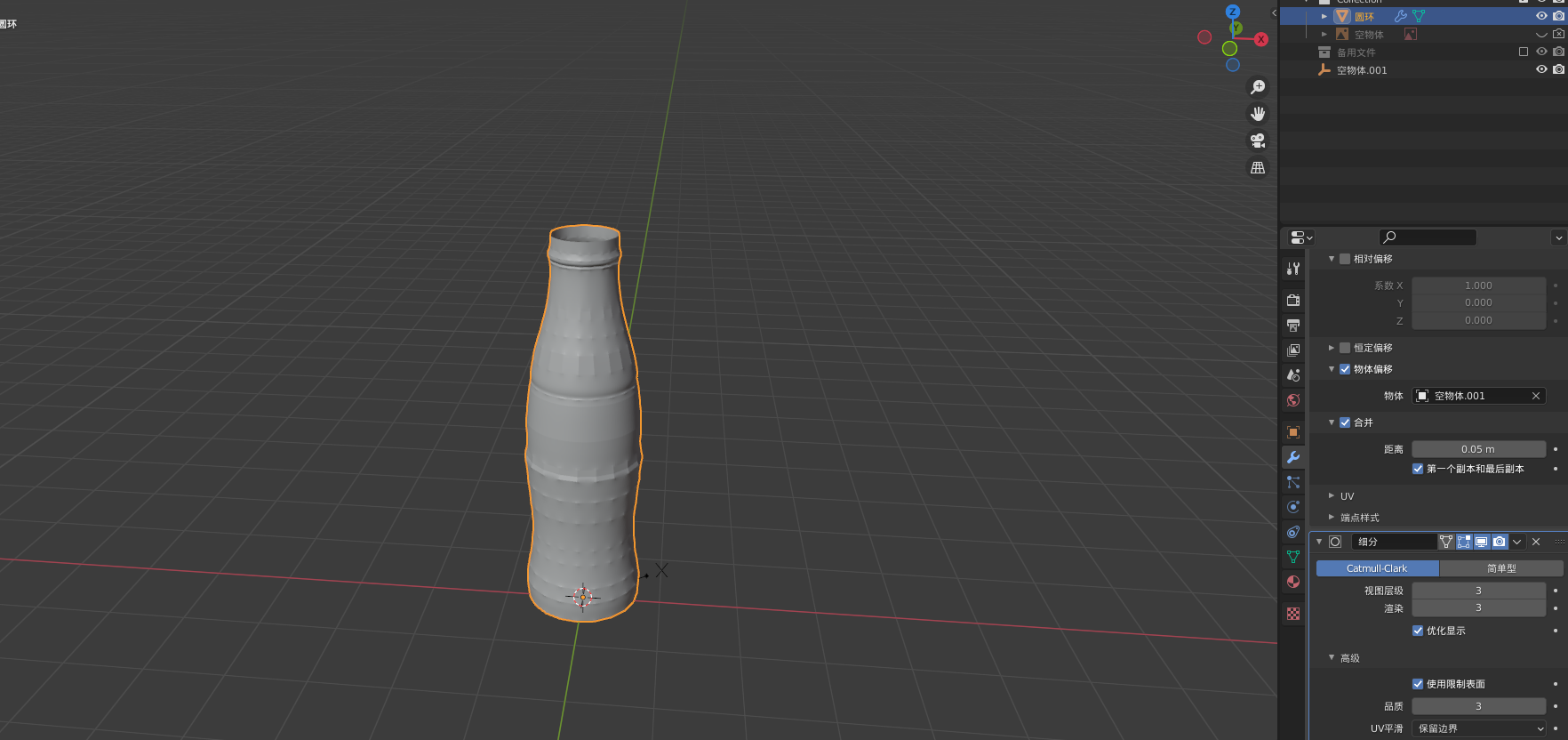This screenshot has width=1568, height=740.
Task: Disable 空物体.001 in renders via camera icon
Action: (1559, 69)
